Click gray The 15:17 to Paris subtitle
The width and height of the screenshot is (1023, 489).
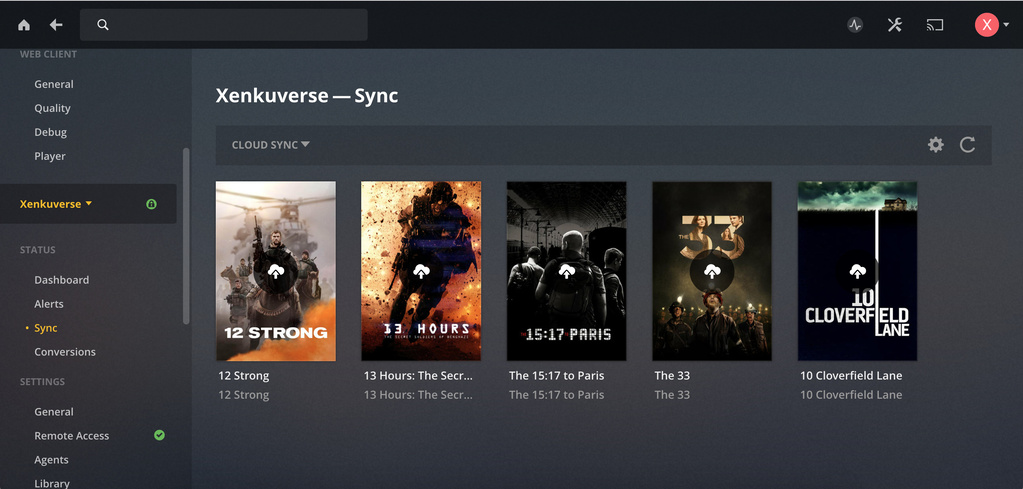point(557,394)
